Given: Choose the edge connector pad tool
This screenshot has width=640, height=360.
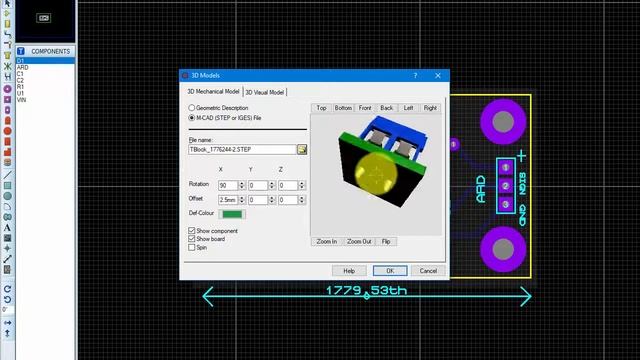Looking at the screenshot, I should tap(7, 121).
